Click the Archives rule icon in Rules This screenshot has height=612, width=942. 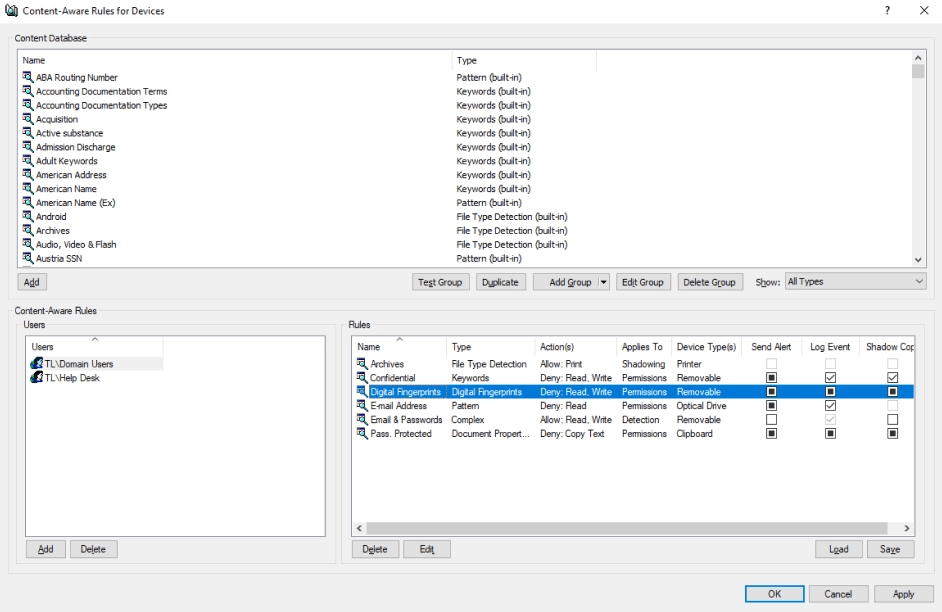click(362, 364)
